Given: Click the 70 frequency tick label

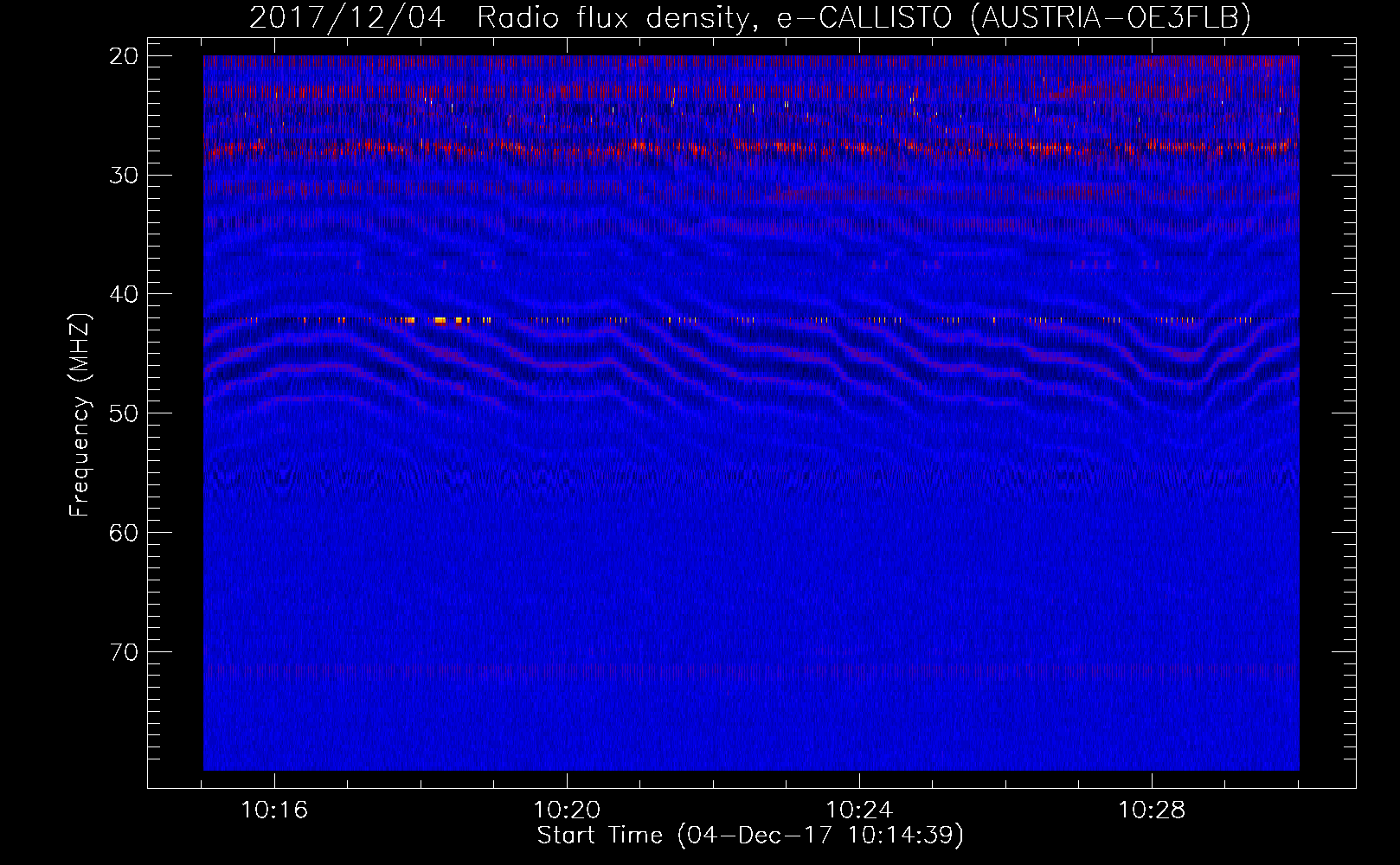Looking at the screenshot, I should pos(125,652).
